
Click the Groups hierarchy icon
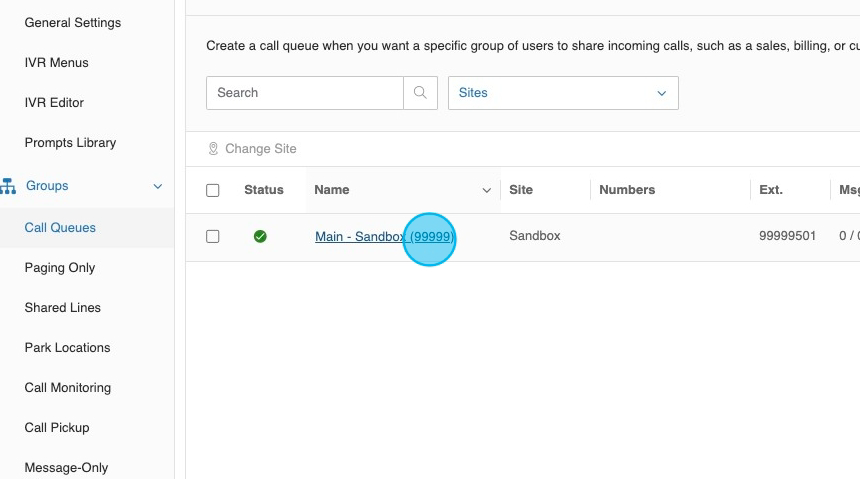point(8,186)
